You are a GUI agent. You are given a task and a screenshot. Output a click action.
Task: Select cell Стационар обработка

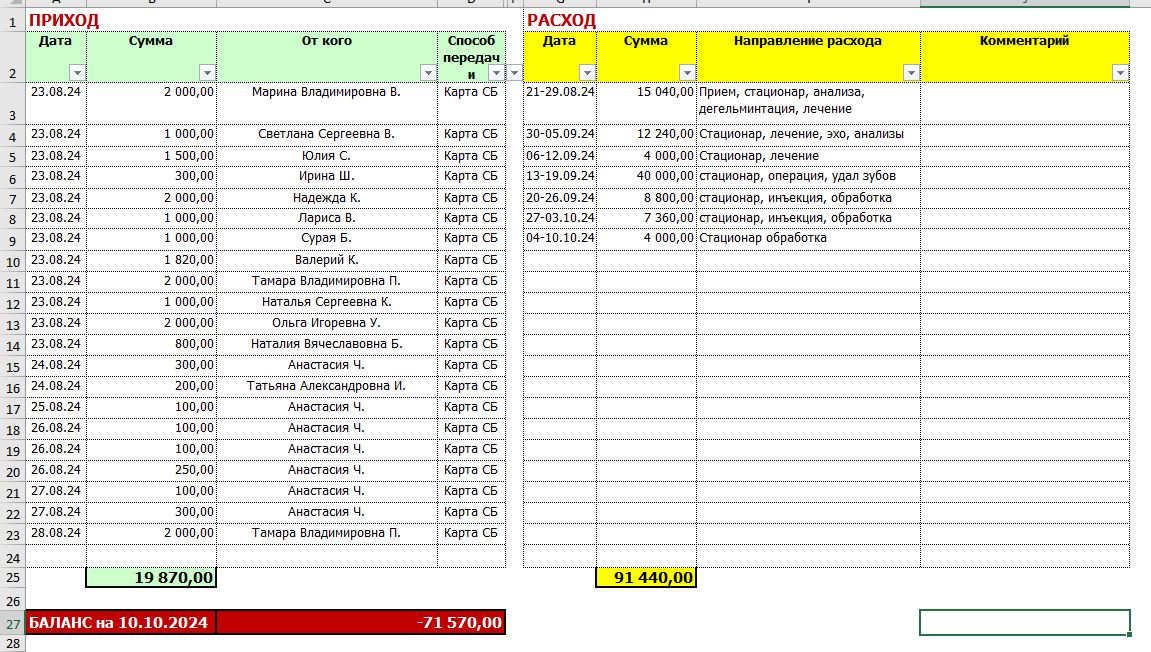pos(808,238)
